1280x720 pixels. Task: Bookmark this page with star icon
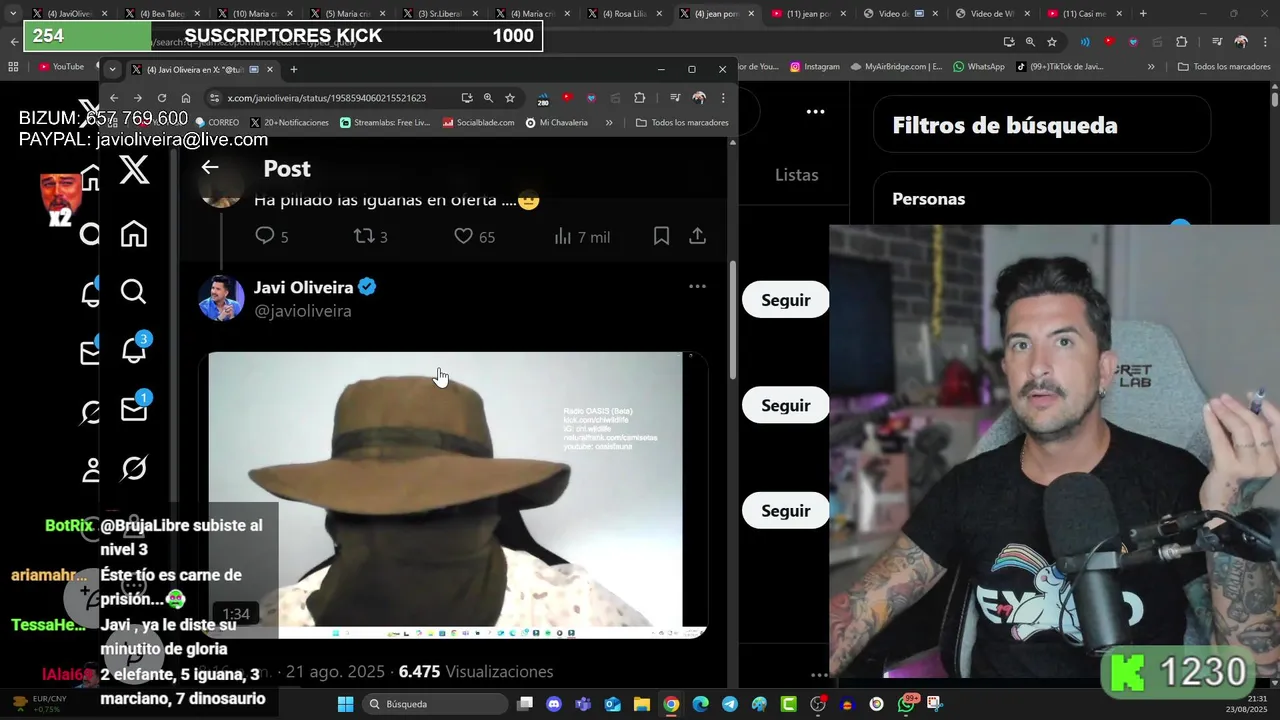(x=510, y=98)
